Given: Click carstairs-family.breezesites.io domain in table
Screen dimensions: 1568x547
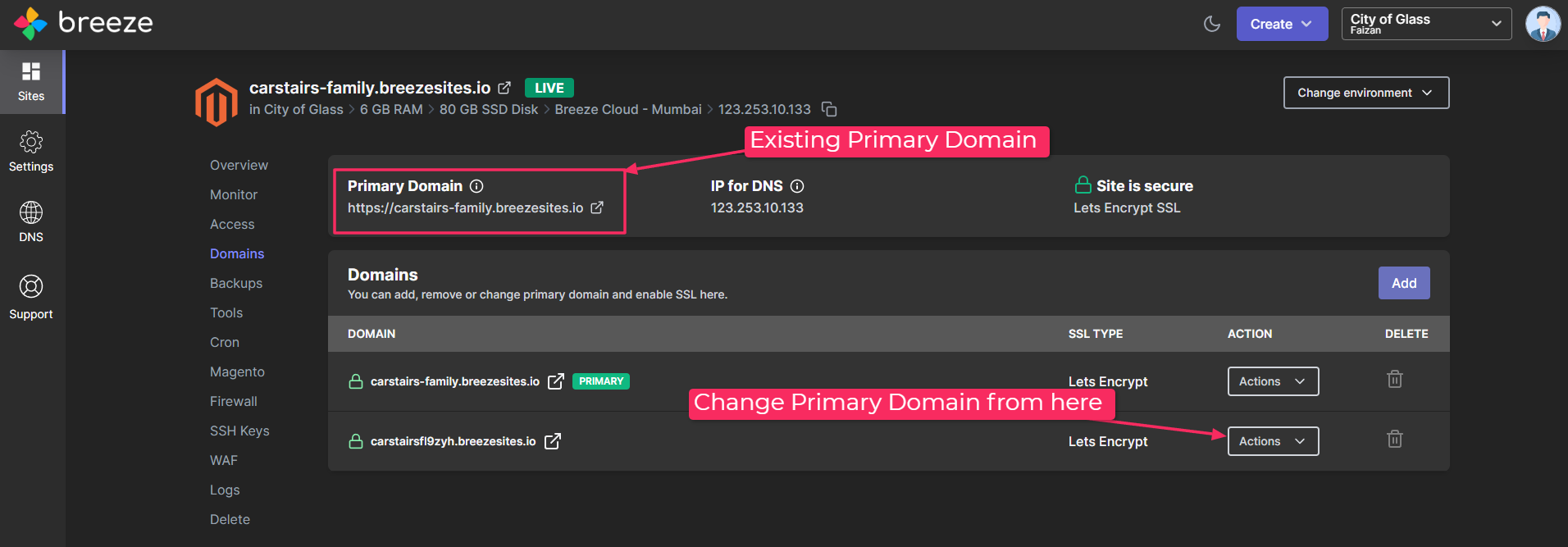Looking at the screenshot, I should (x=455, y=381).
